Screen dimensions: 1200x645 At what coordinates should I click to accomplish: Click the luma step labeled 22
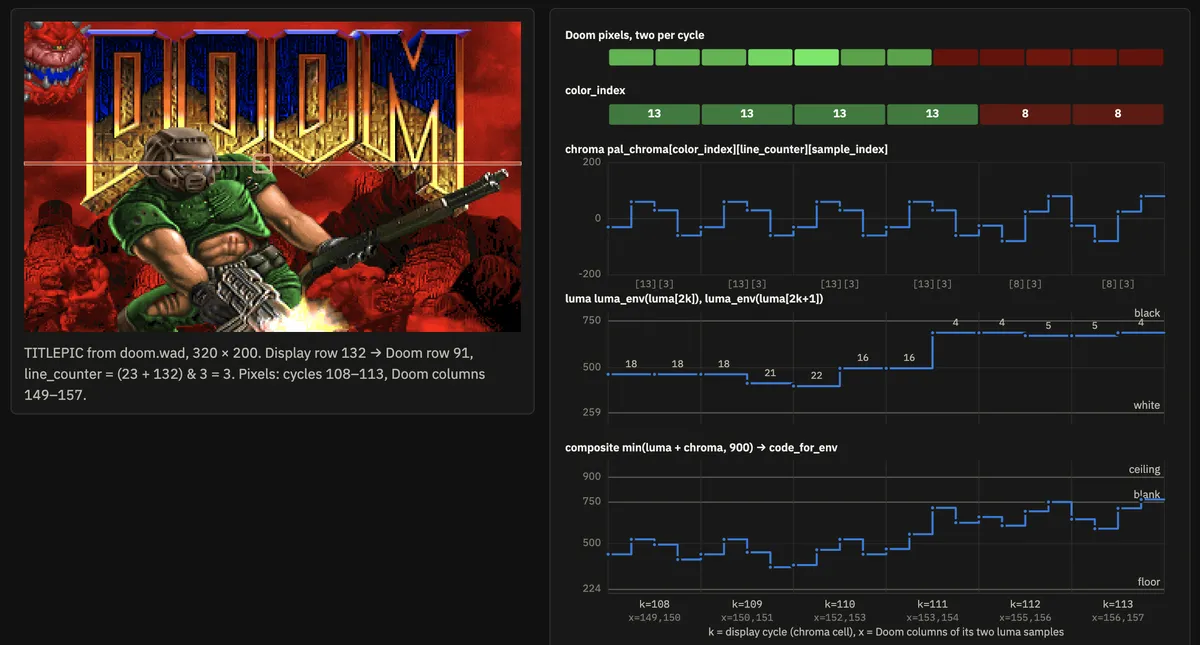coord(816,375)
